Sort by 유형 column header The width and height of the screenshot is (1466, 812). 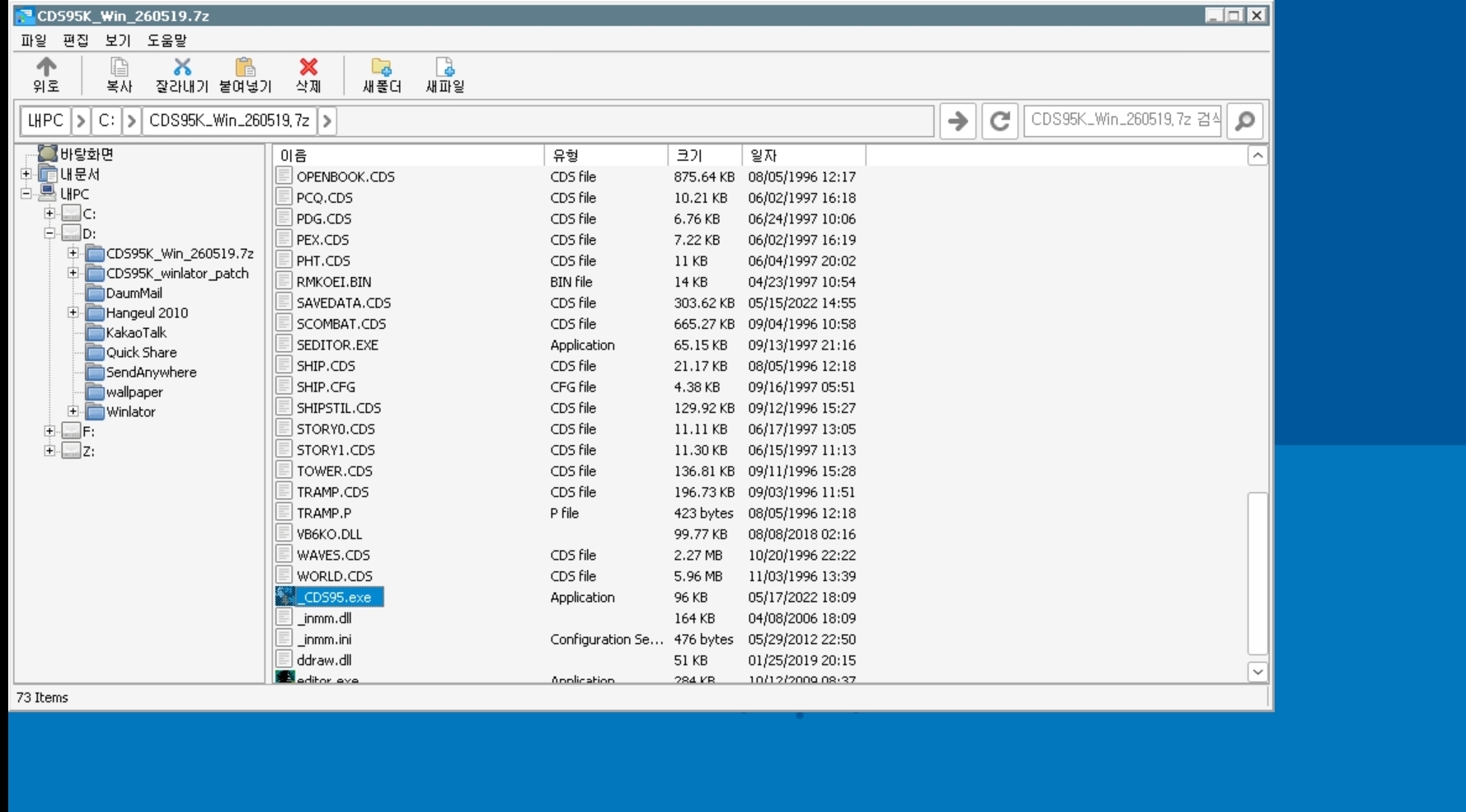coord(606,155)
